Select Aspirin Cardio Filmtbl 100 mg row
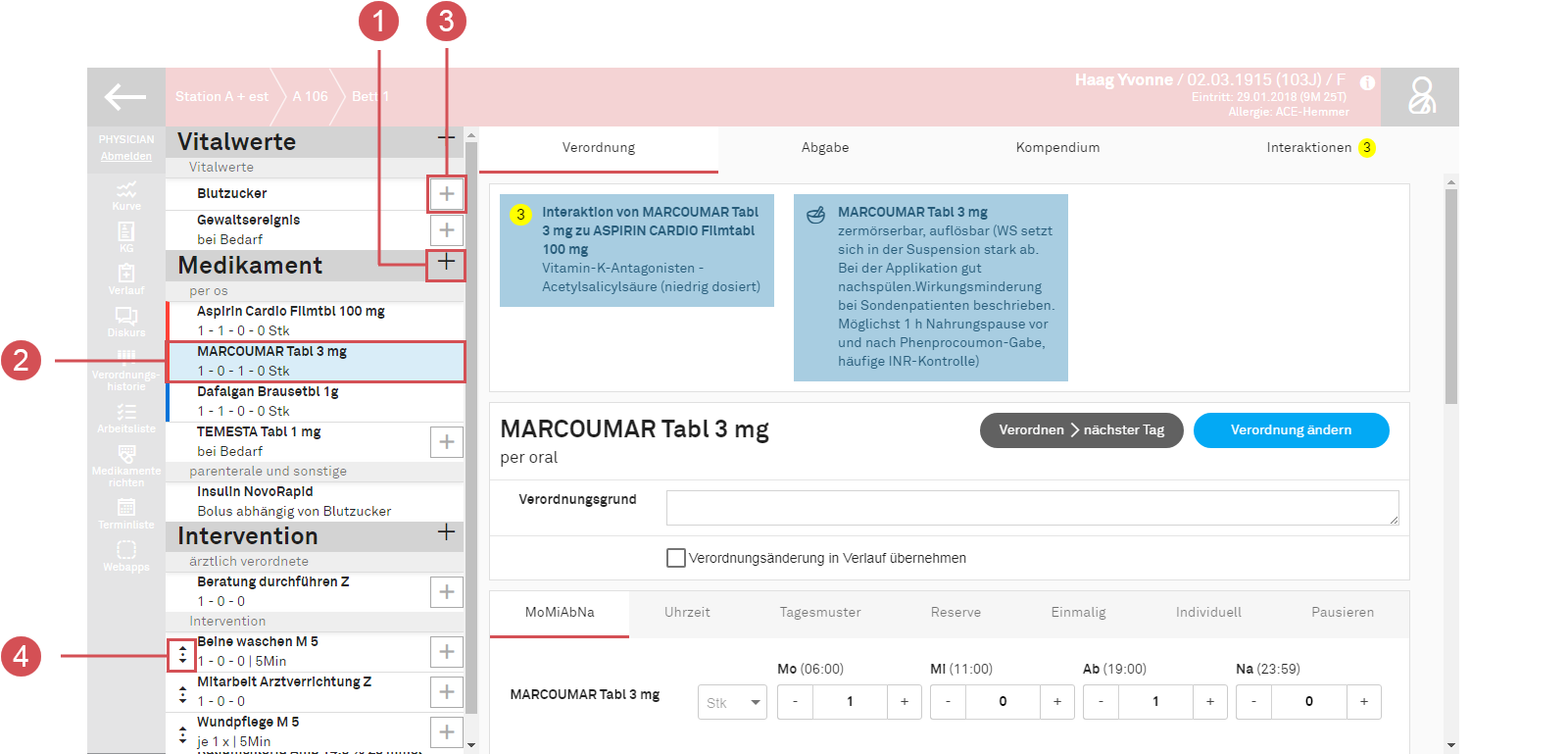1568x754 pixels. [316, 322]
